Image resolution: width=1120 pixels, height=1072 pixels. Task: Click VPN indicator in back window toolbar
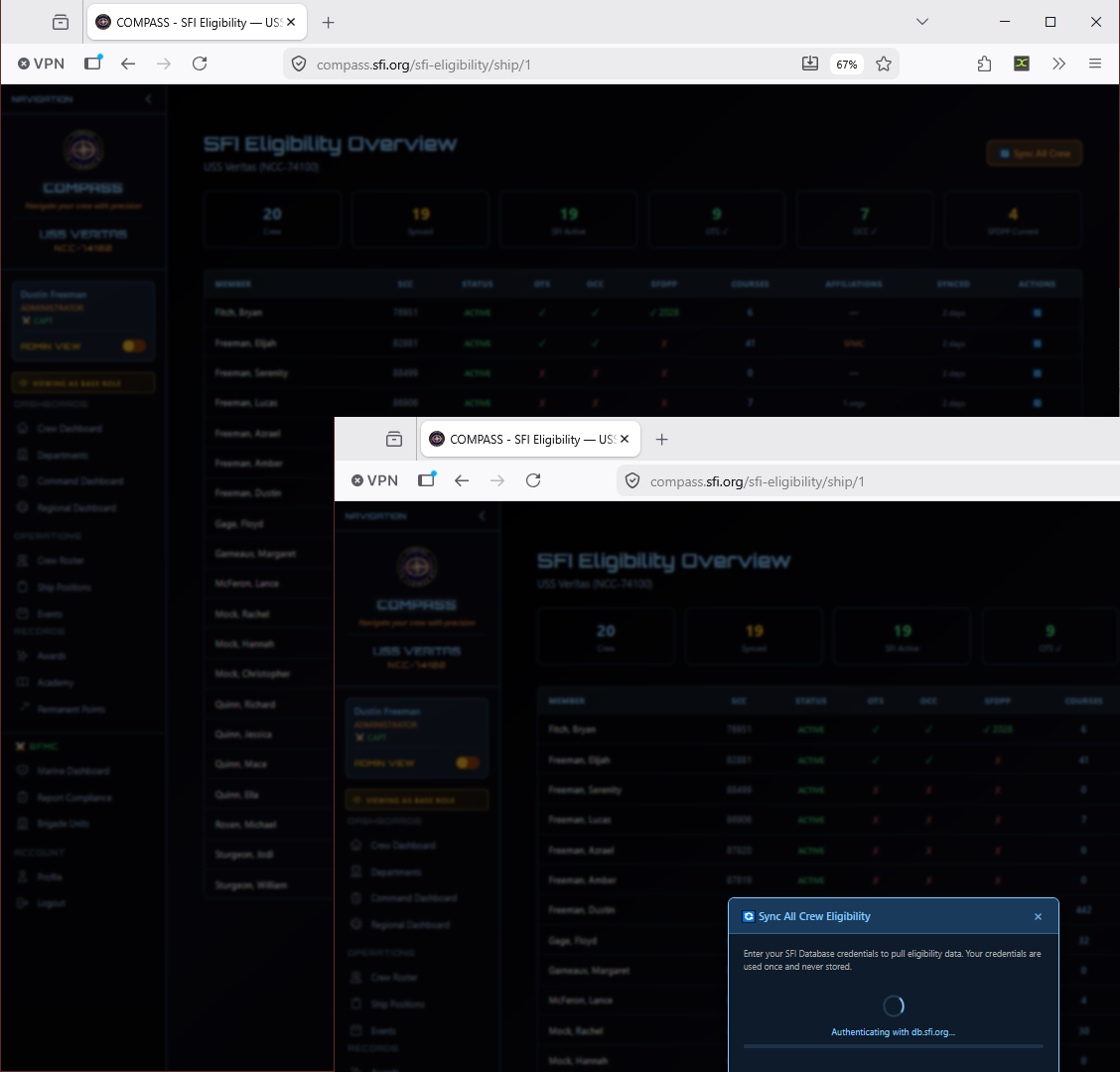tap(42, 64)
